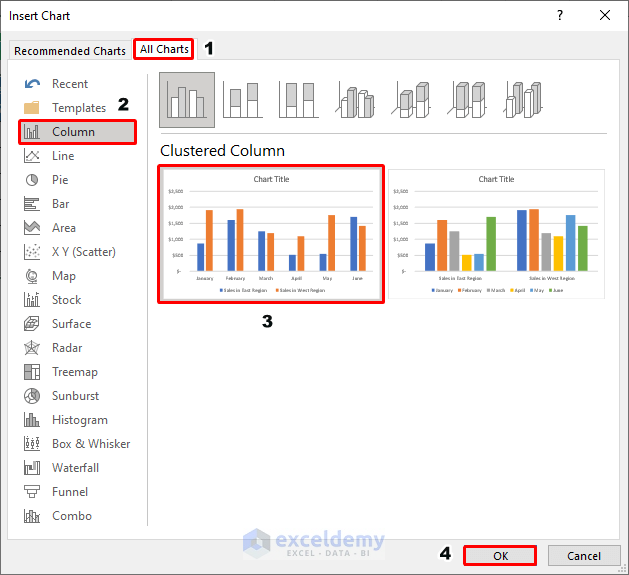
Task: Choose the 3-D Stacked Column icon
Action: [x=411, y=100]
